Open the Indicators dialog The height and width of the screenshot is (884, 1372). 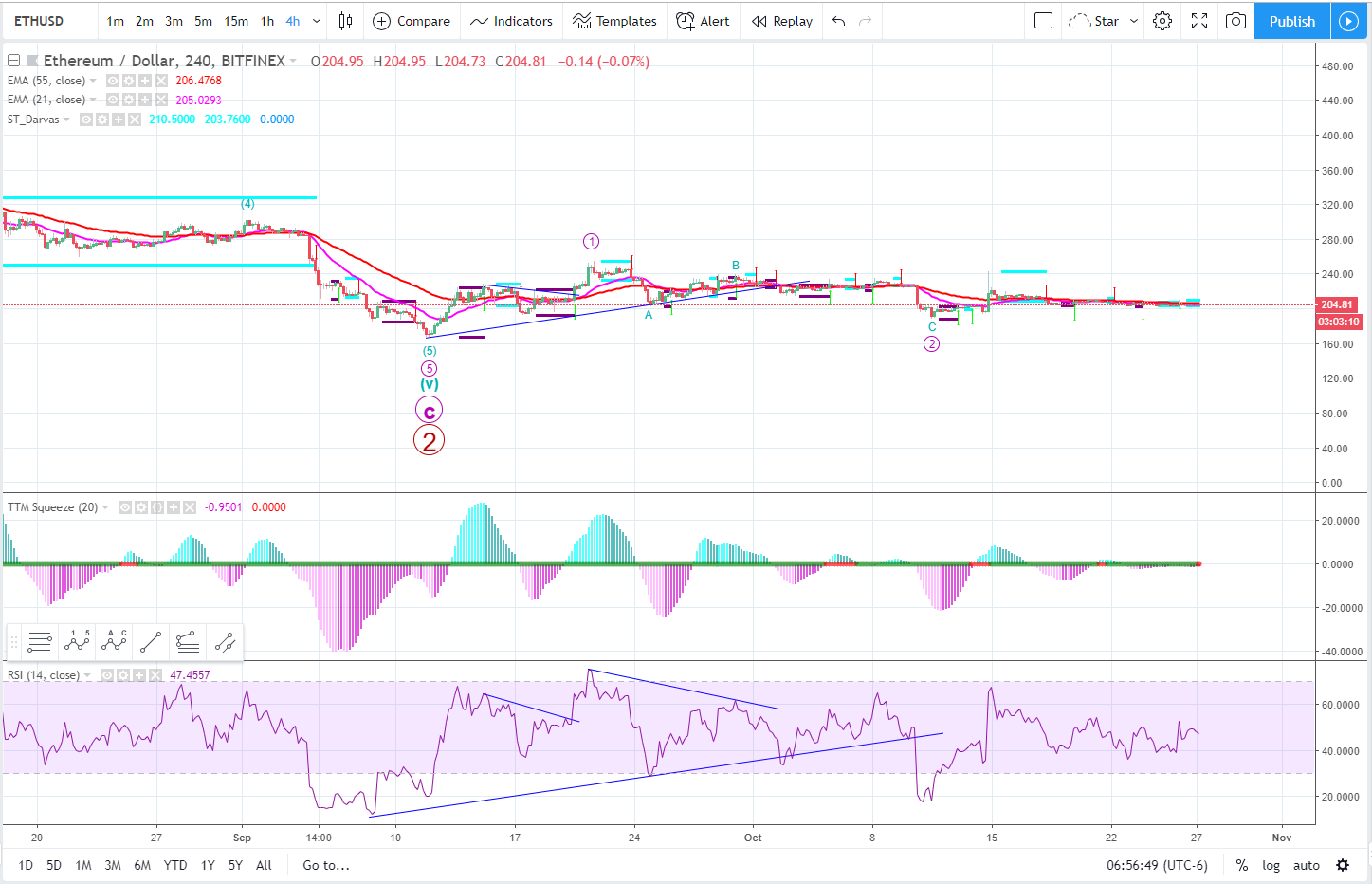511,21
